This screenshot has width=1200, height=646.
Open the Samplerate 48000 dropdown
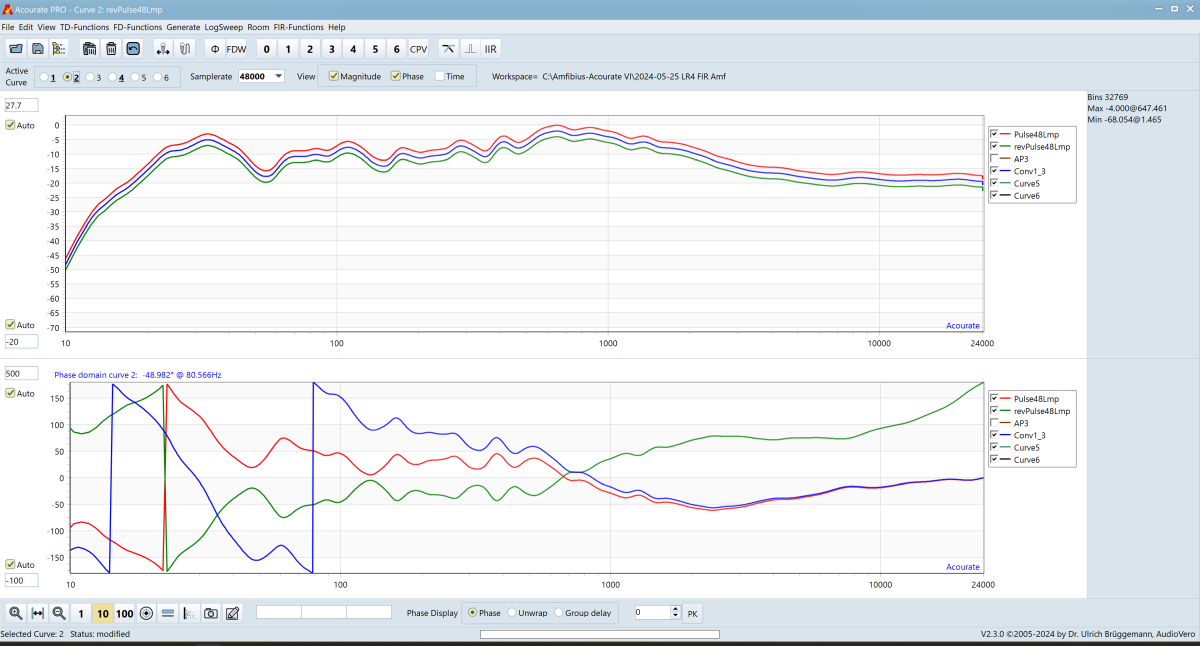[x=278, y=76]
